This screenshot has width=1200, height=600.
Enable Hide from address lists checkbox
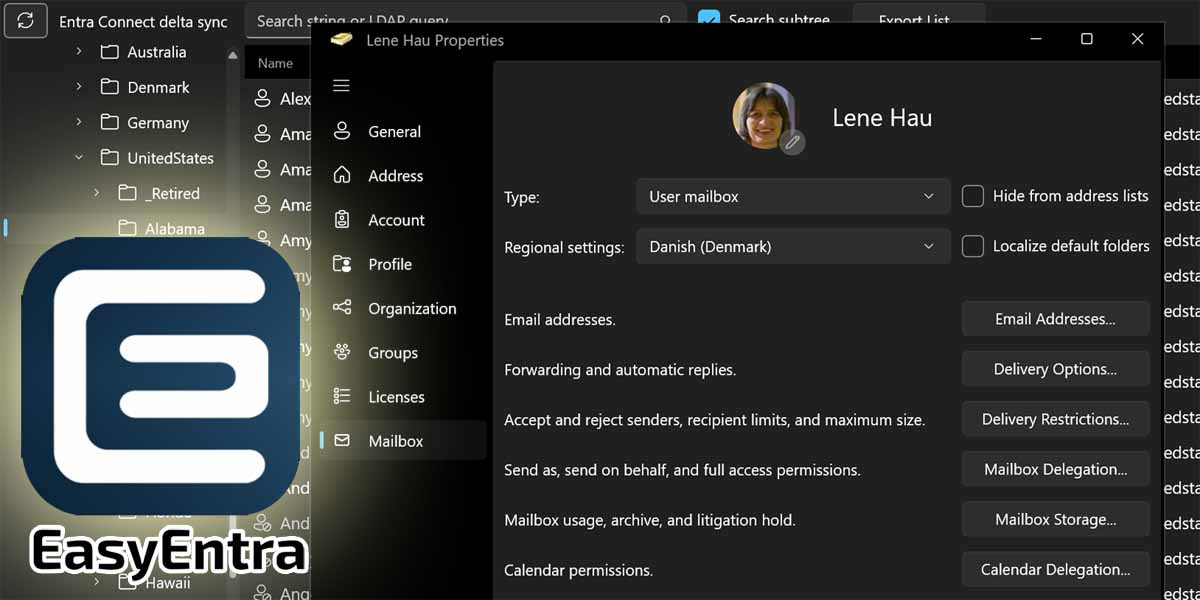tap(973, 196)
